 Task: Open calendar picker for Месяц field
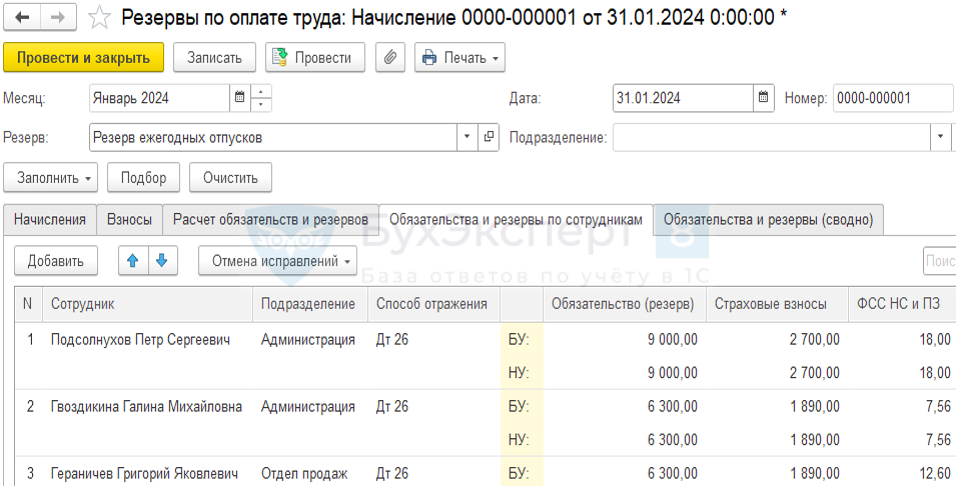coord(239,98)
